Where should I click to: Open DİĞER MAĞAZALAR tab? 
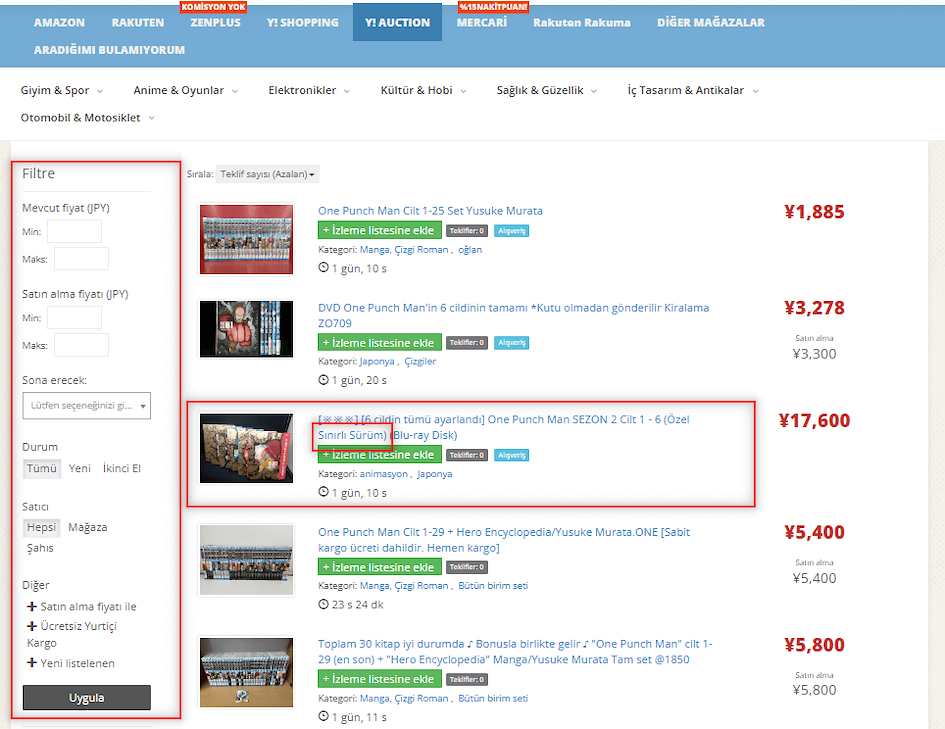pos(711,23)
